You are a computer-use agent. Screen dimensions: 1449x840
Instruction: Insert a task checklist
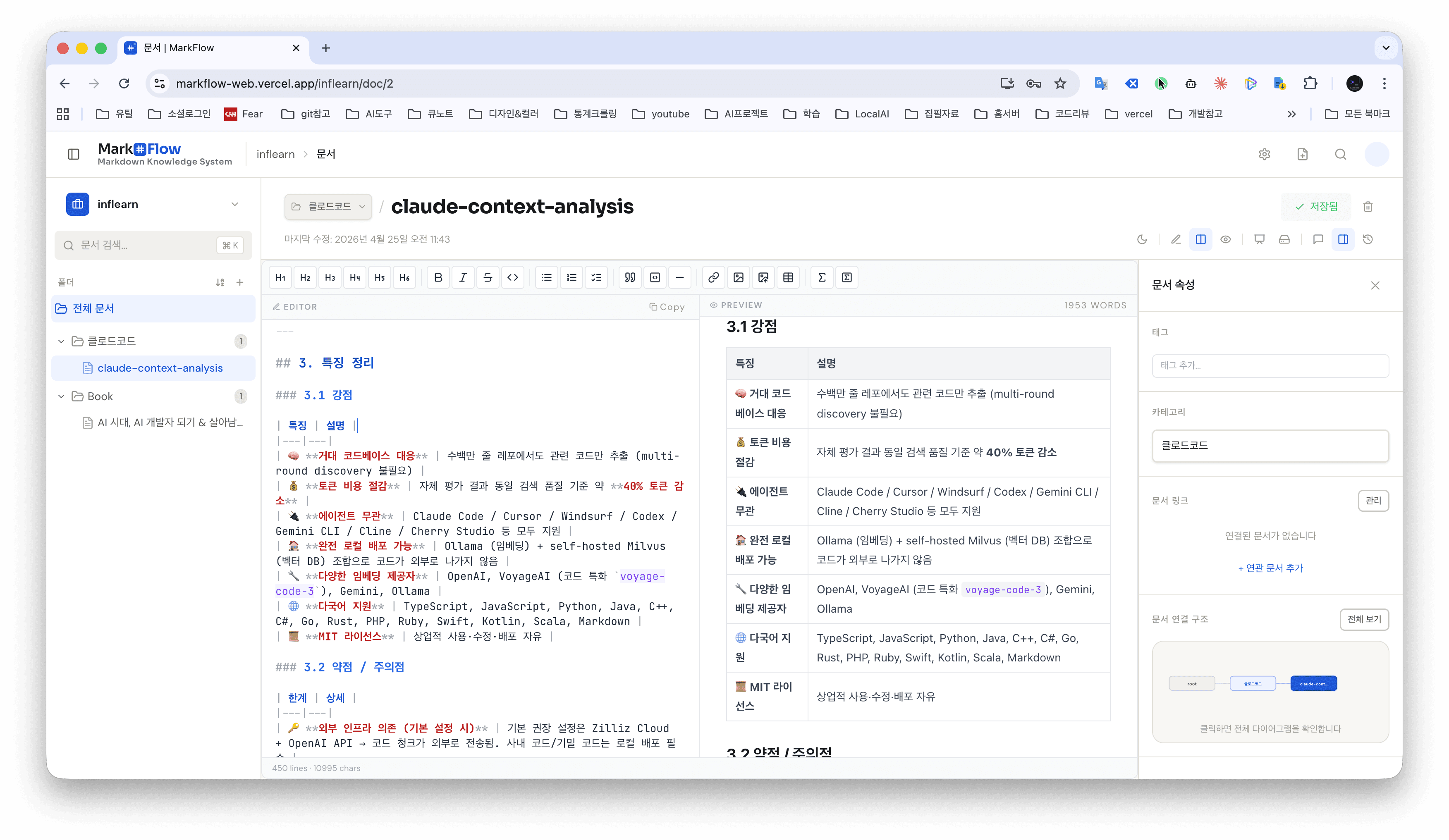tap(596, 278)
